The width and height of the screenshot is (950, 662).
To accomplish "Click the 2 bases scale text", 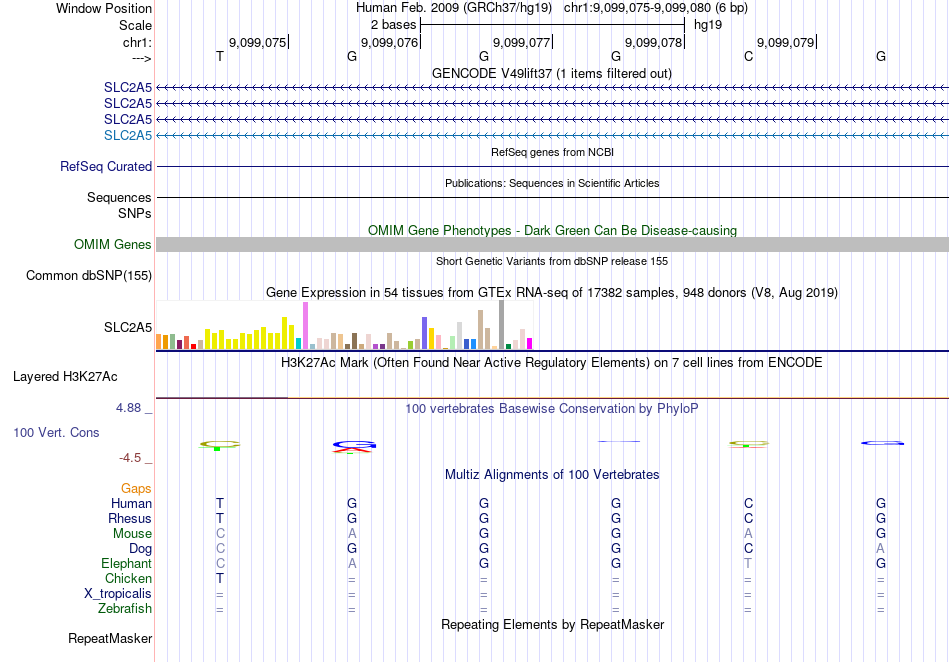I will [393, 25].
